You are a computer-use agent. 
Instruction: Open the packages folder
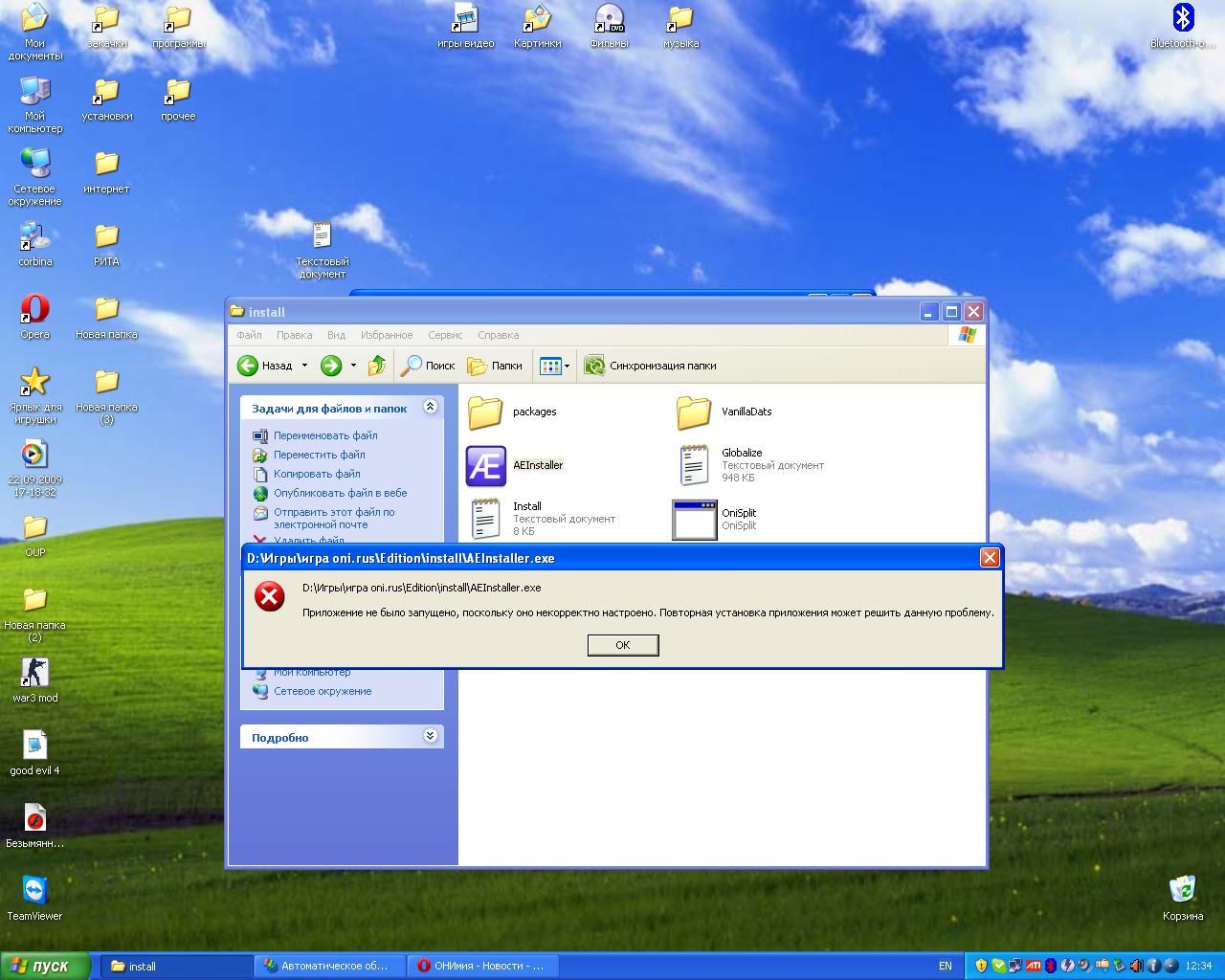pyautogui.click(x=486, y=412)
